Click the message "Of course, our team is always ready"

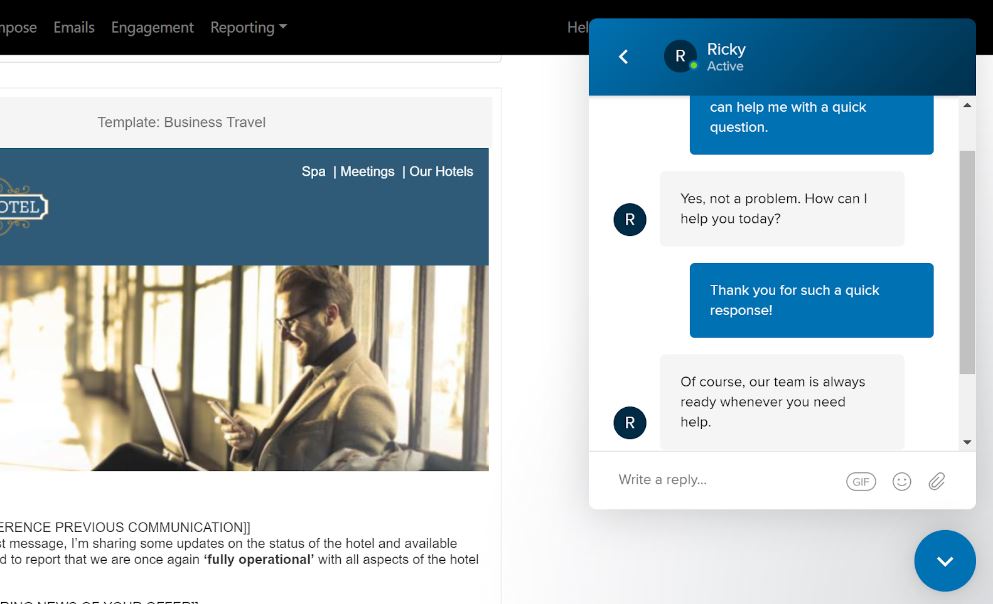tap(781, 402)
